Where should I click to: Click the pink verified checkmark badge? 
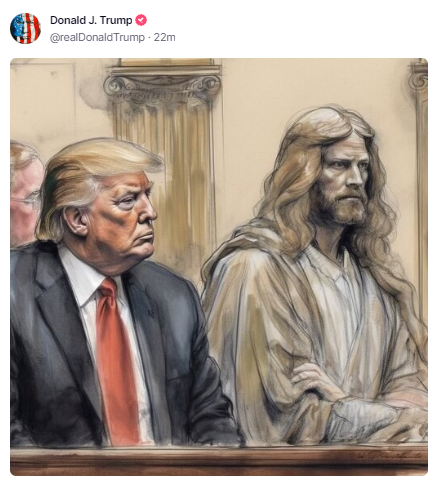141,20
